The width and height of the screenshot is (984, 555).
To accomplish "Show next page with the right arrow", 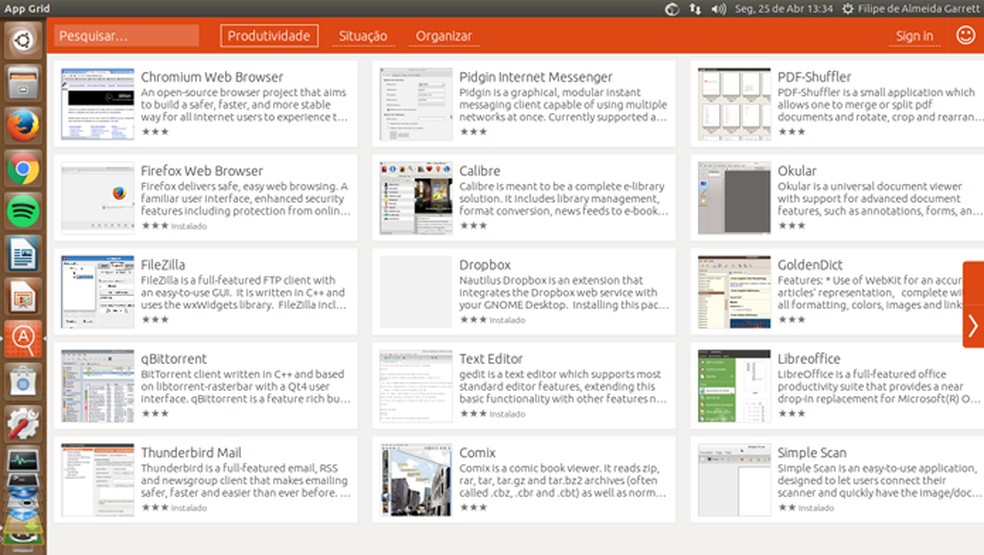I will [x=973, y=326].
